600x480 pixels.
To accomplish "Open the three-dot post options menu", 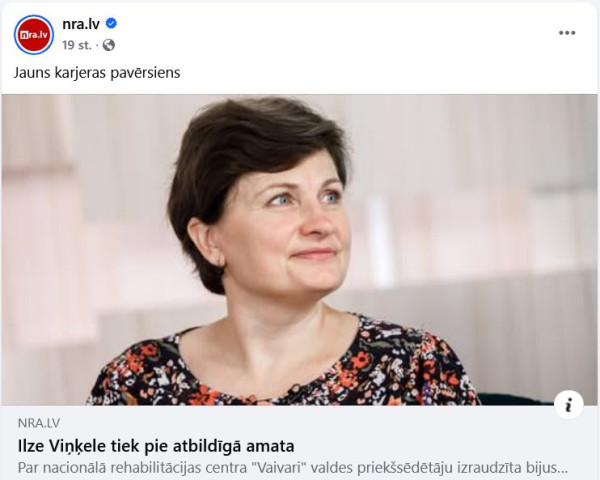I will coord(567,33).
